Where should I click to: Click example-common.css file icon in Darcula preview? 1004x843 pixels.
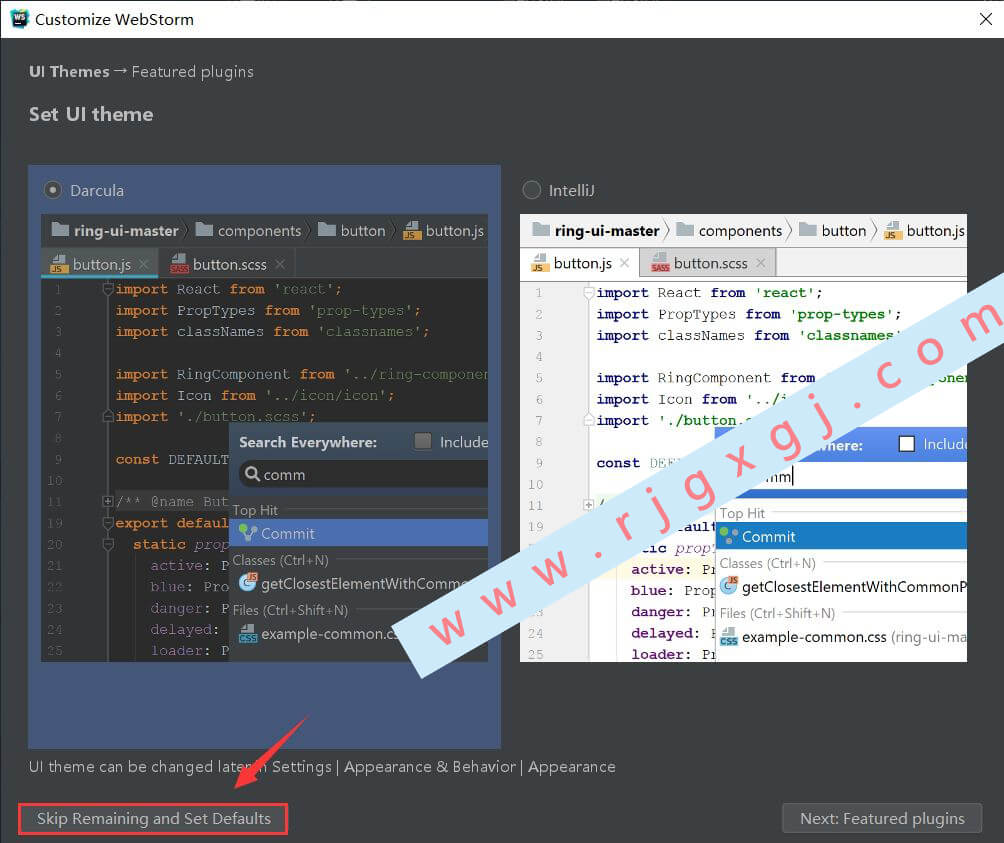pos(248,634)
